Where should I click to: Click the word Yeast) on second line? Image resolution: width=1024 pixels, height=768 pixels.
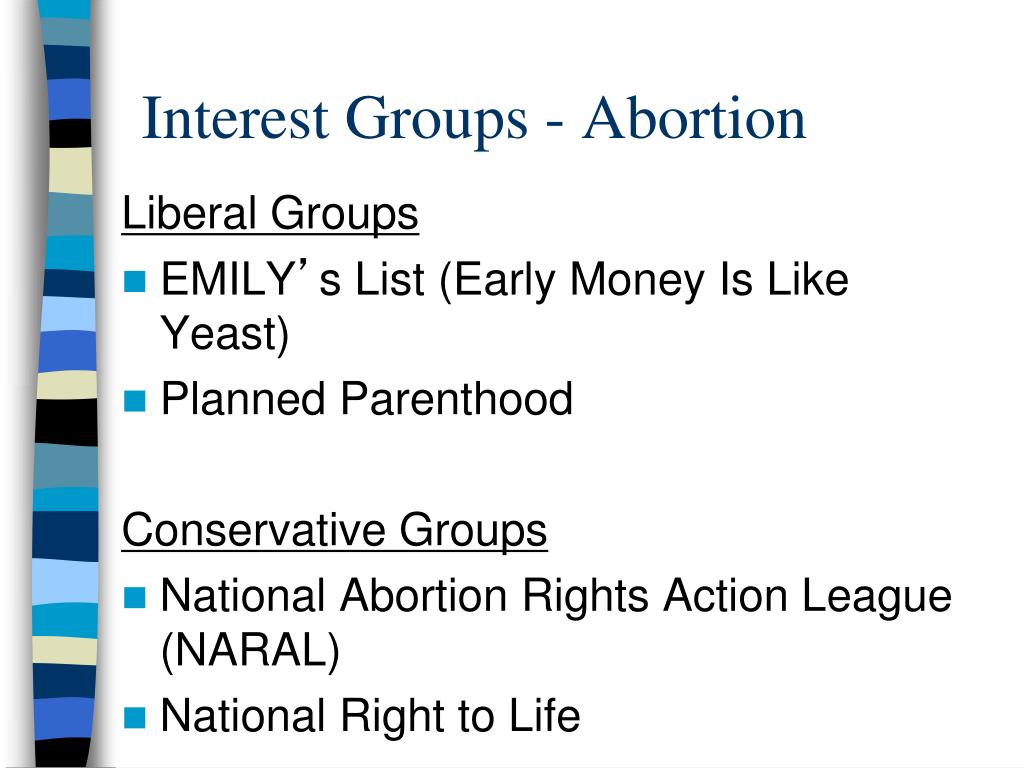pyautogui.click(x=224, y=334)
